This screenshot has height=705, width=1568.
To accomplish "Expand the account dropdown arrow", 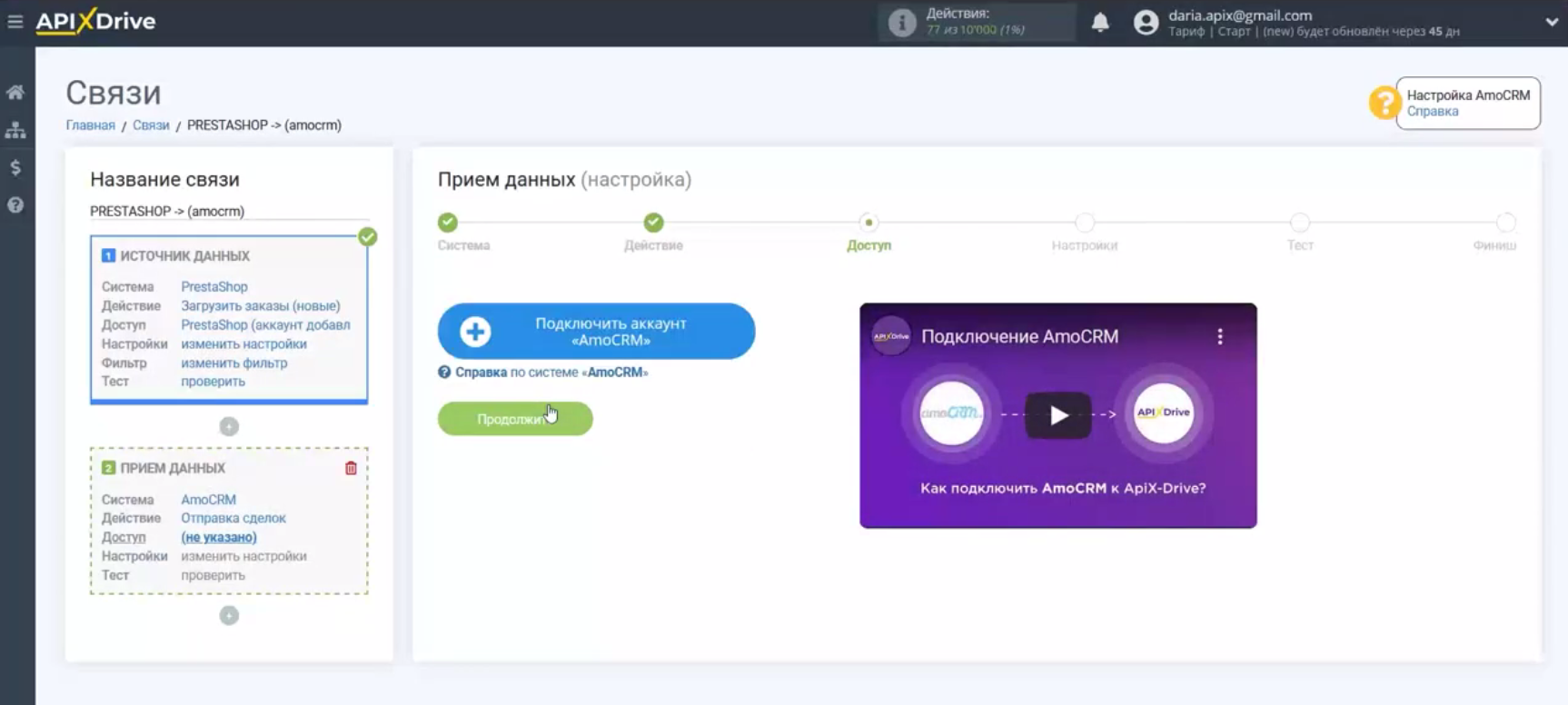I will click(x=1552, y=23).
